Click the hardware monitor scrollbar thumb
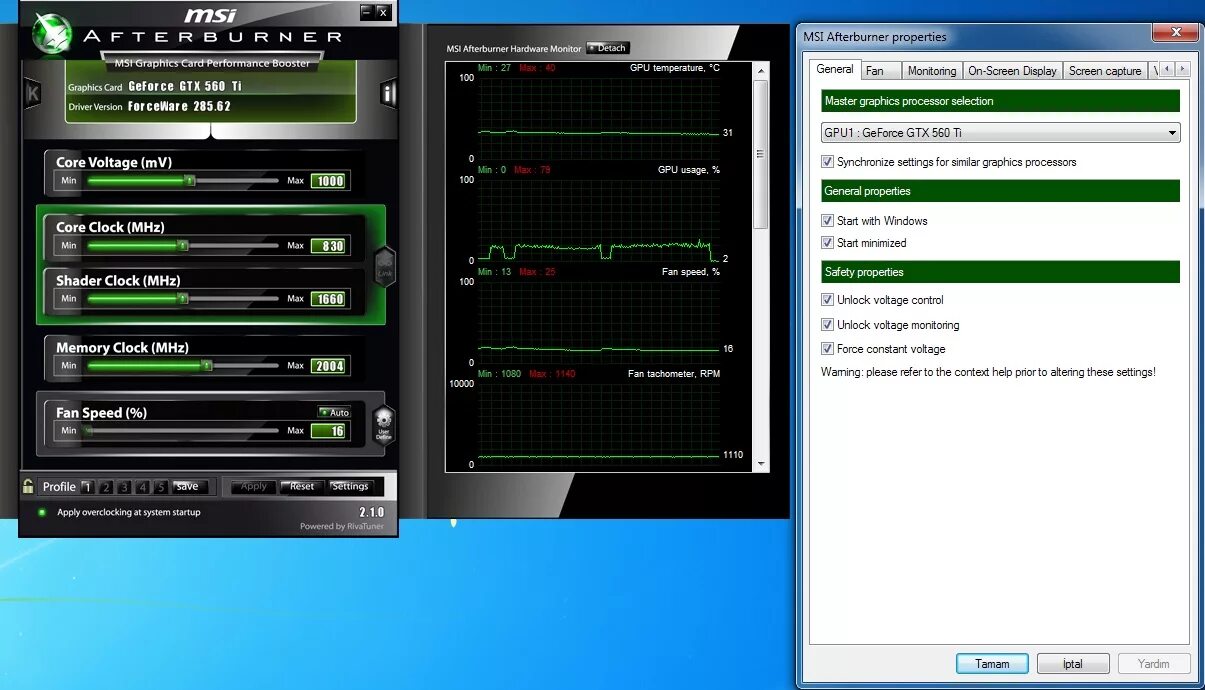Viewport: 1205px width, 690px height. coord(760,154)
